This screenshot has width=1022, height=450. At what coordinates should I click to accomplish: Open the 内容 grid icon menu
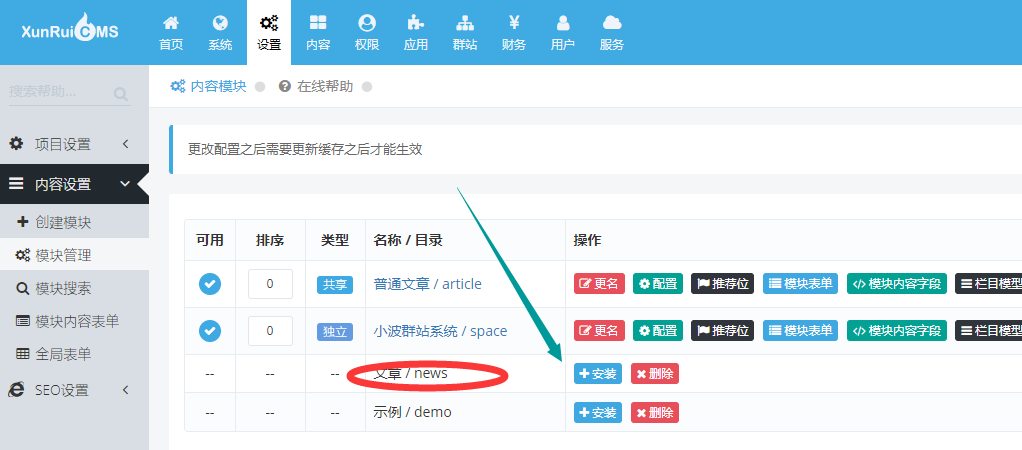(318, 33)
